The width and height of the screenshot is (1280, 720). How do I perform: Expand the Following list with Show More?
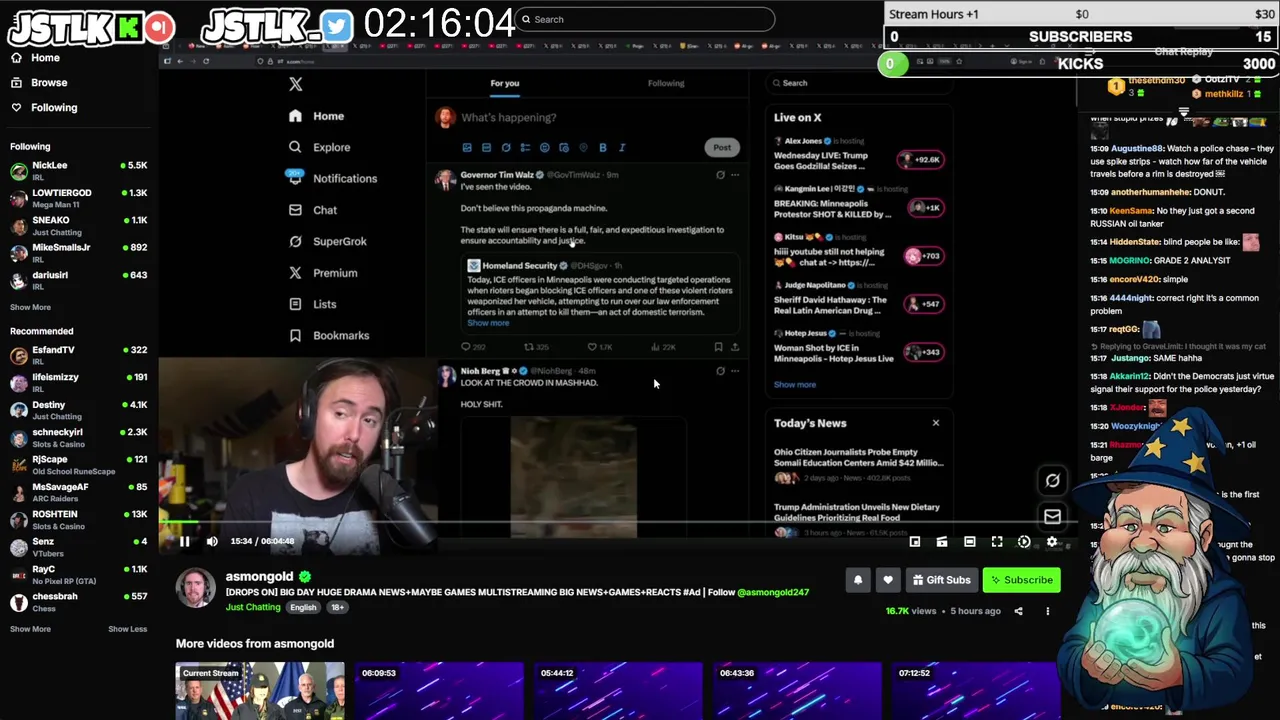(30, 307)
